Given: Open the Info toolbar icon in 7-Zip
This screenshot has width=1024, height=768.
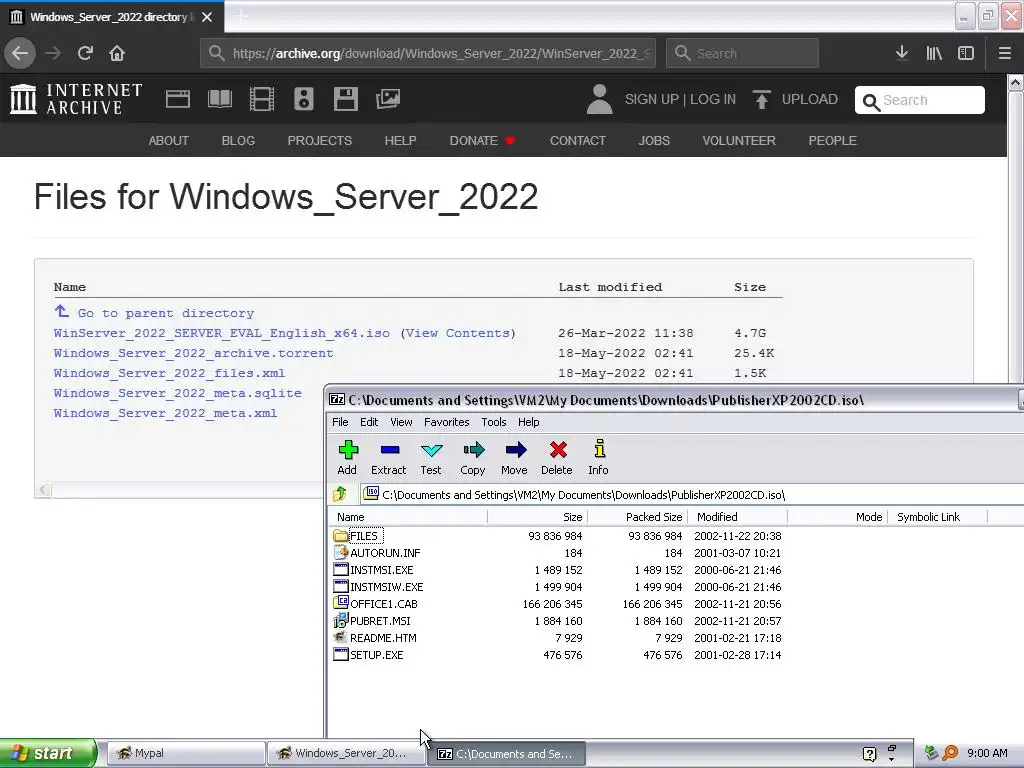Looking at the screenshot, I should (598, 457).
